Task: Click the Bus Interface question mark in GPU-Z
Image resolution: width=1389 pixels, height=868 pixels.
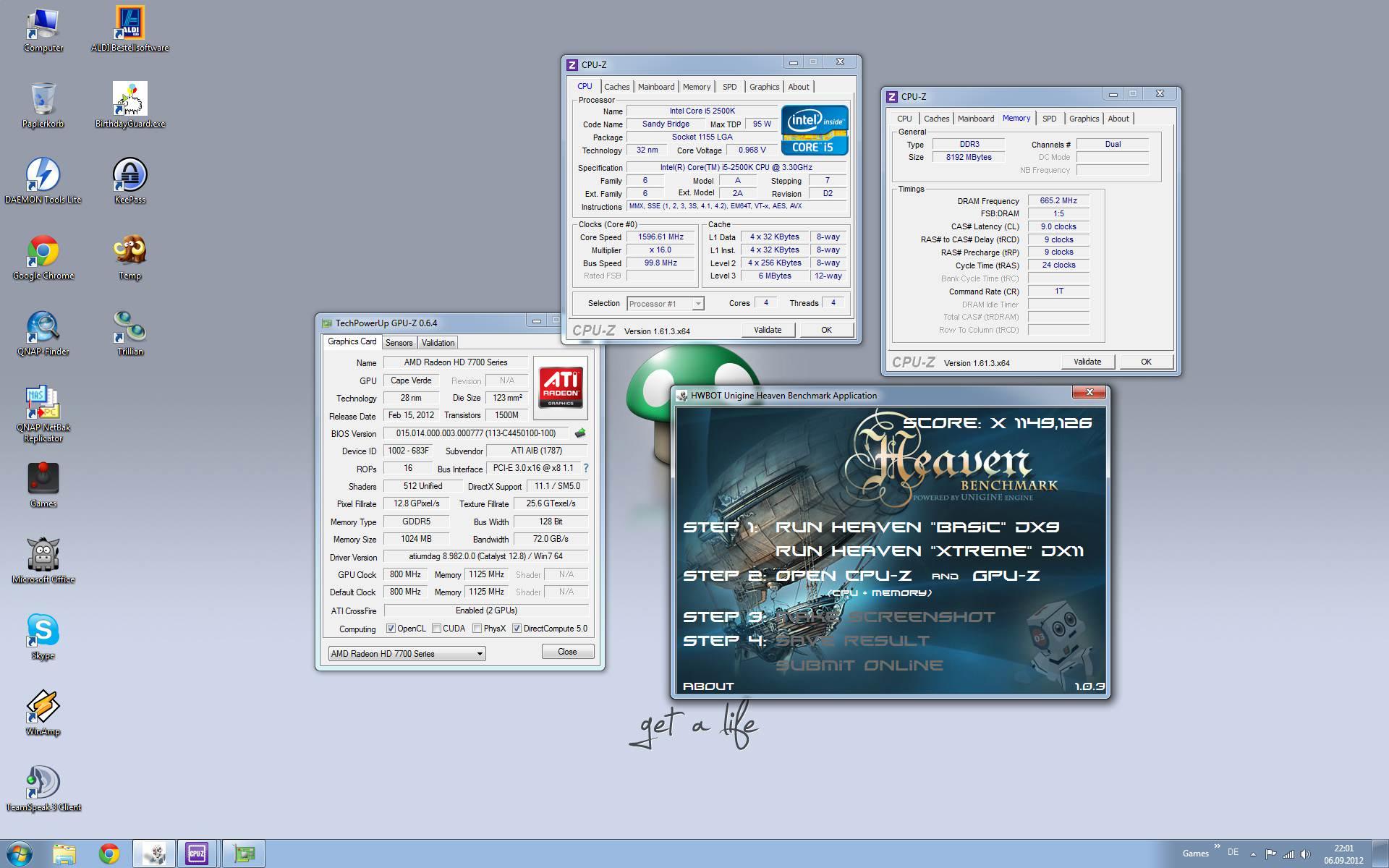Action: click(x=586, y=468)
